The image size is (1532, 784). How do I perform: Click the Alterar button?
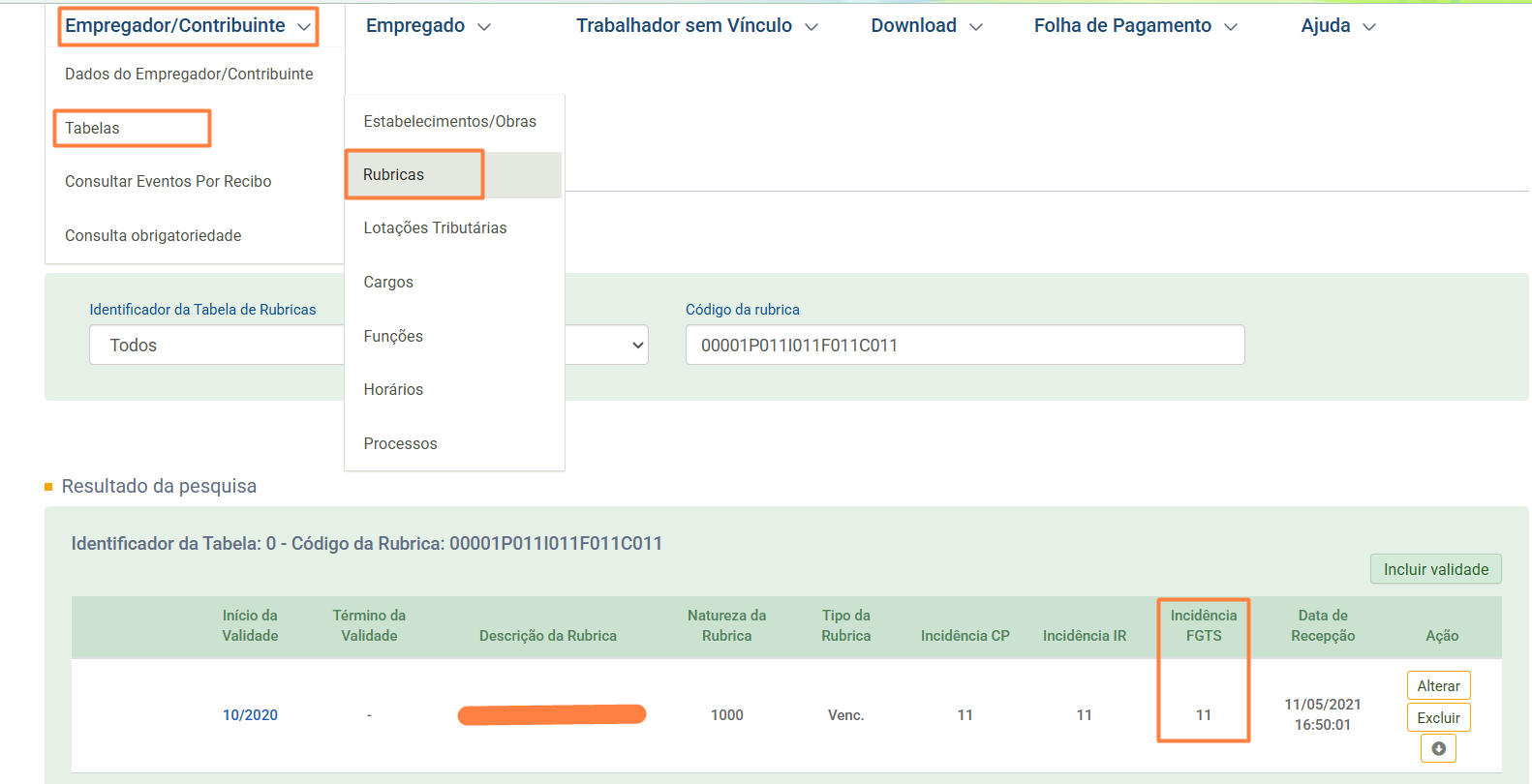1438,685
